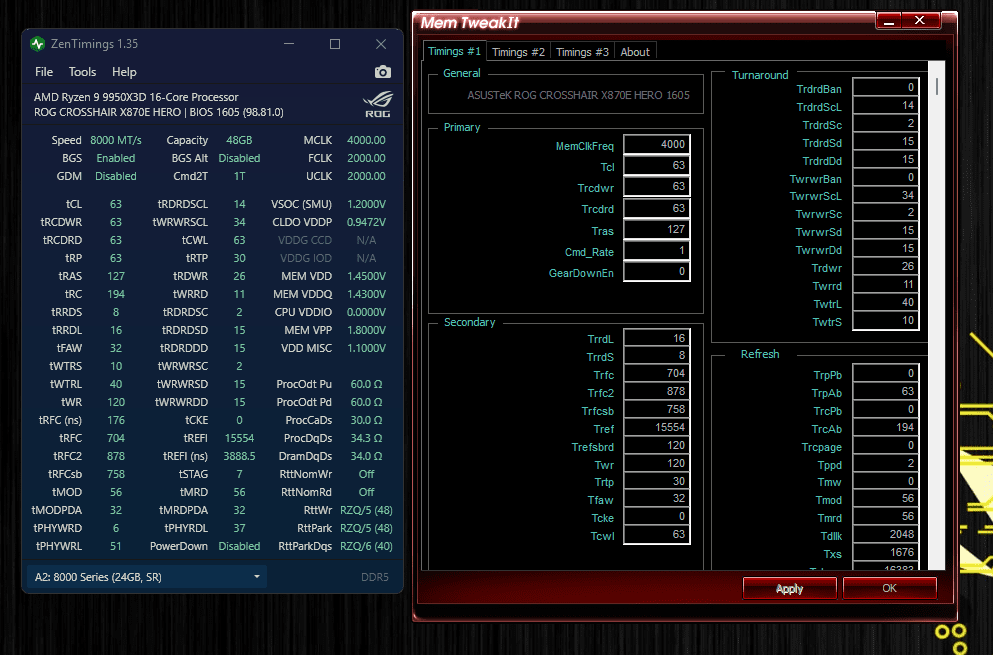The height and width of the screenshot is (655, 993).
Task: Click the AMD Ryzen 9 9950X3D processor text
Action: point(136,97)
